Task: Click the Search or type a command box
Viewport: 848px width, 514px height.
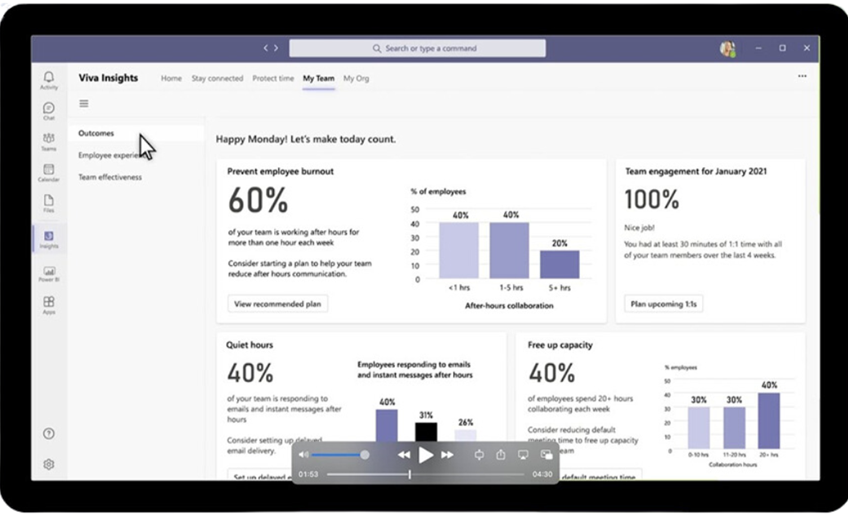Action: tap(418, 48)
